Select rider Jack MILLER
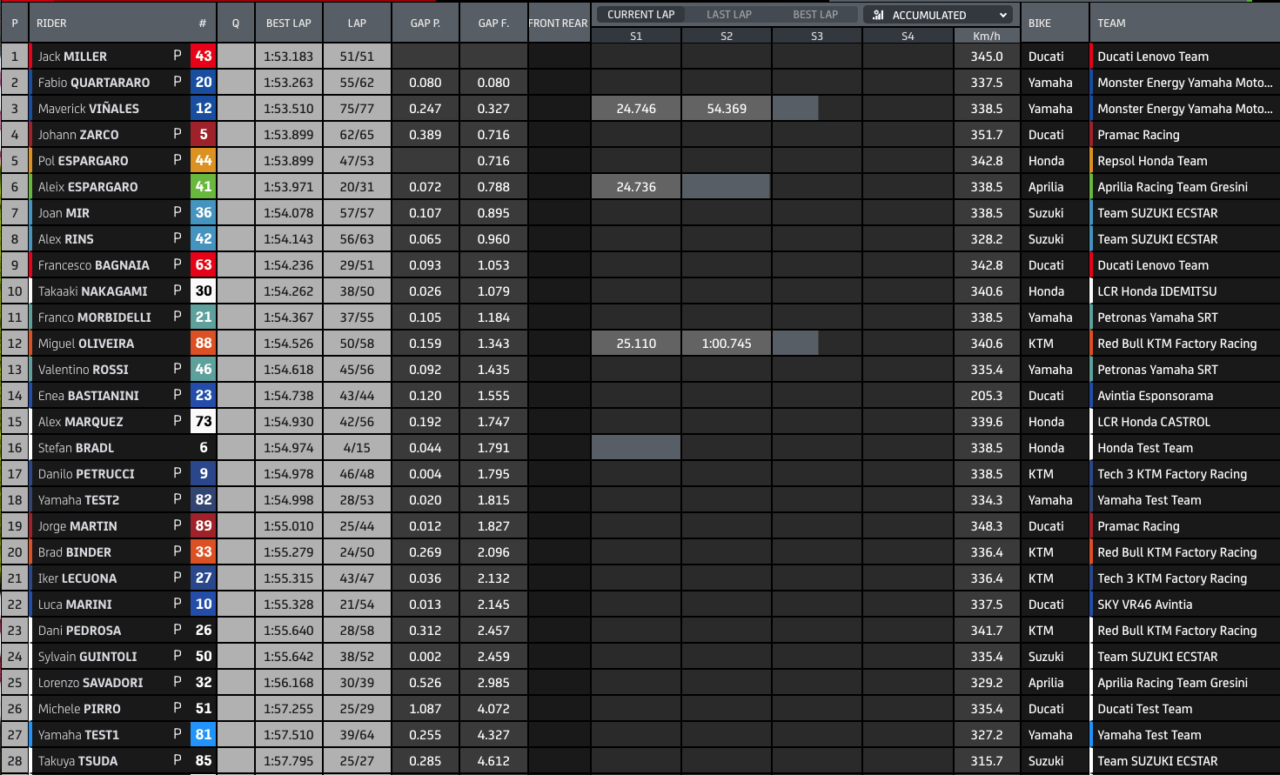Image resolution: width=1280 pixels, height=775 pixels. pos(72,57)
